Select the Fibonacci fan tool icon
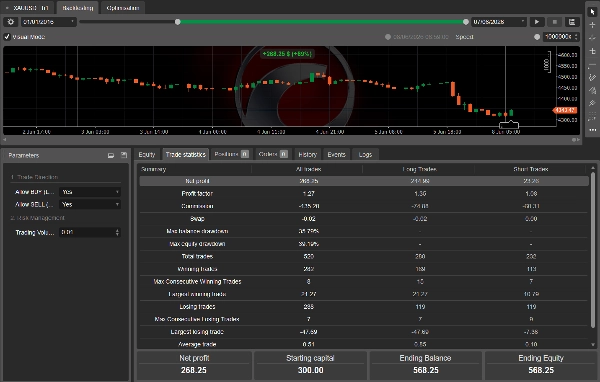This screenshot has height=382, width=600. tap(592, 91)
